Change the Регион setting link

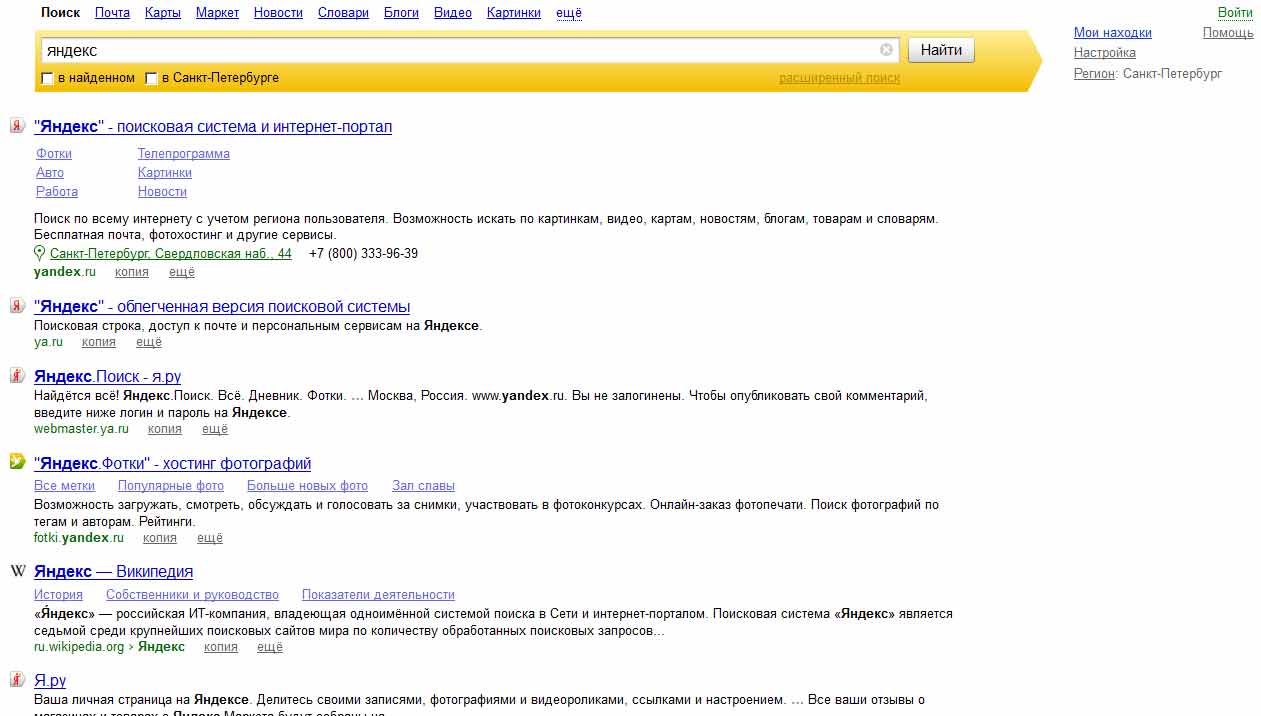click(1094, 73)
